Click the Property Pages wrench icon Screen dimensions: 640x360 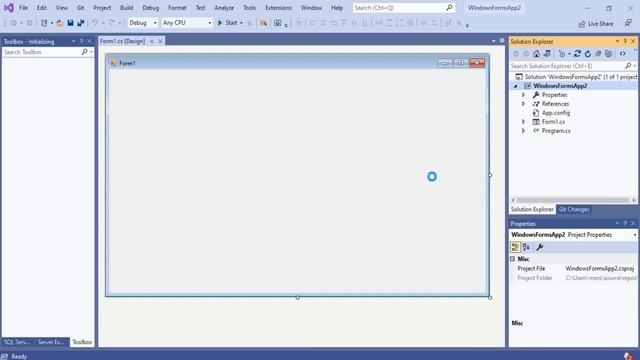[540, 247]
